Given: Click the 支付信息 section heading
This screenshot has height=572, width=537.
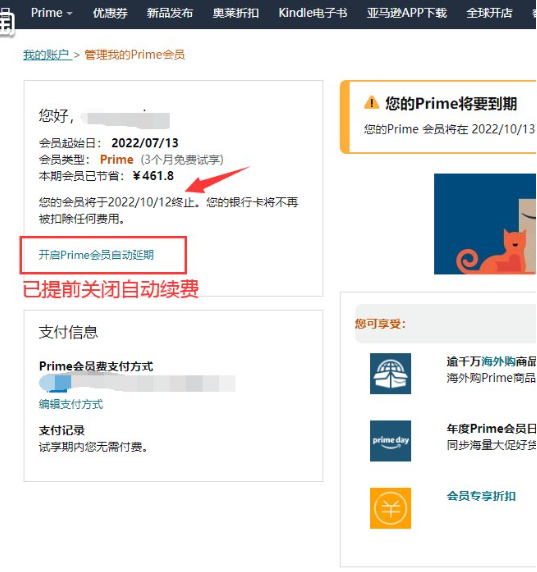Looking at the screenshot, I should (68, 332).
